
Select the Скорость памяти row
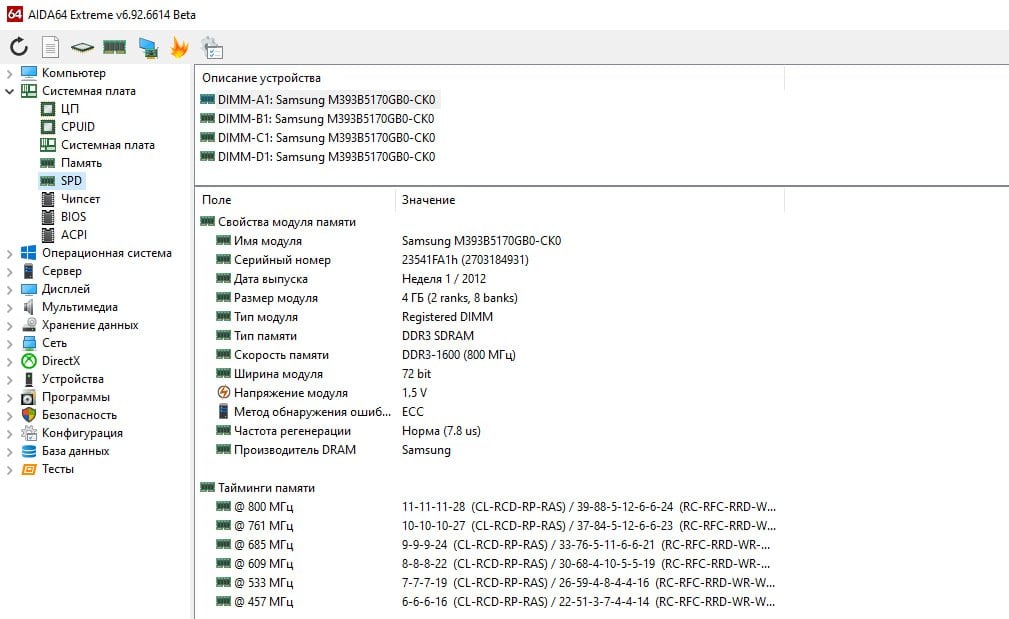[489, 355]
